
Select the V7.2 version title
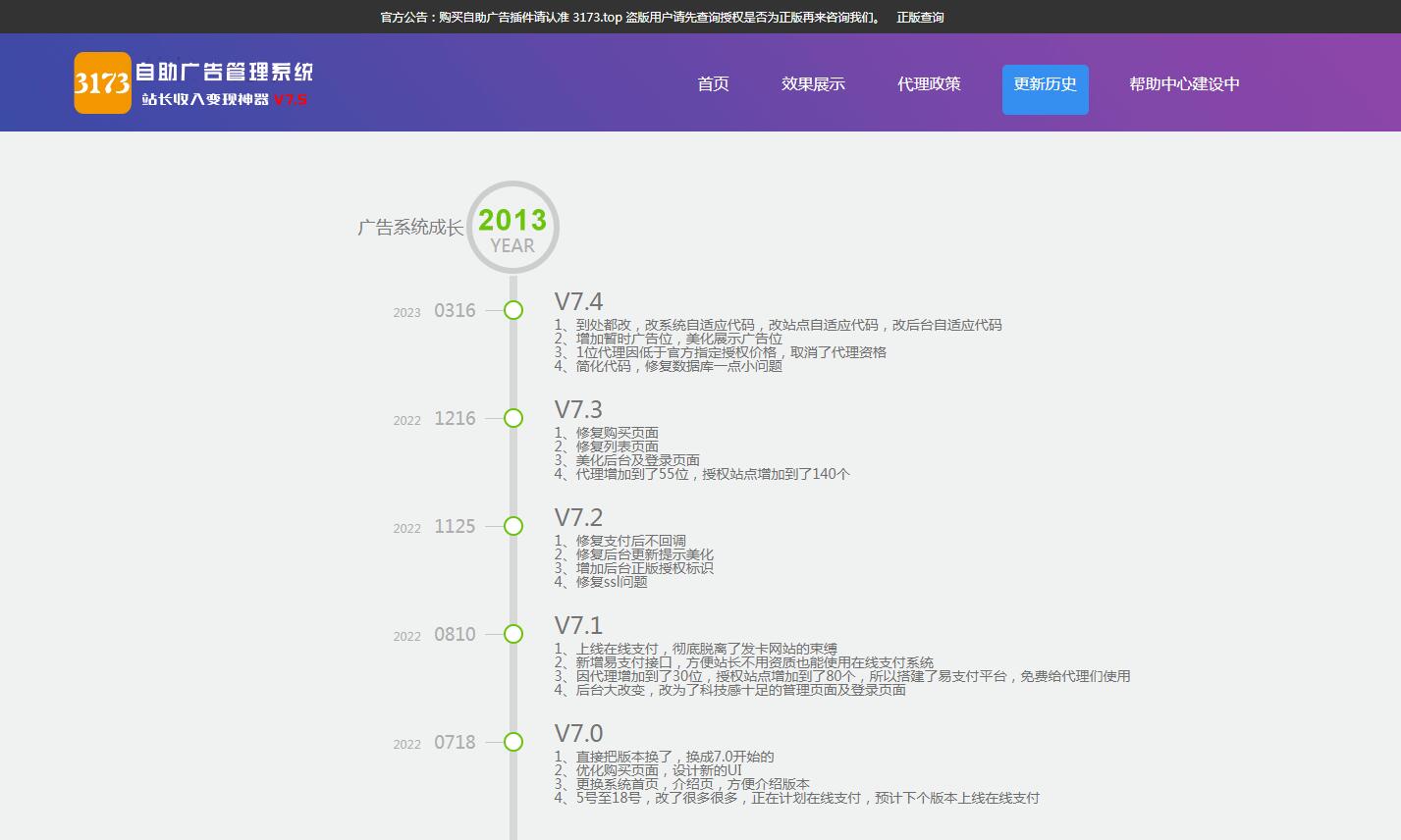[578, 517]
